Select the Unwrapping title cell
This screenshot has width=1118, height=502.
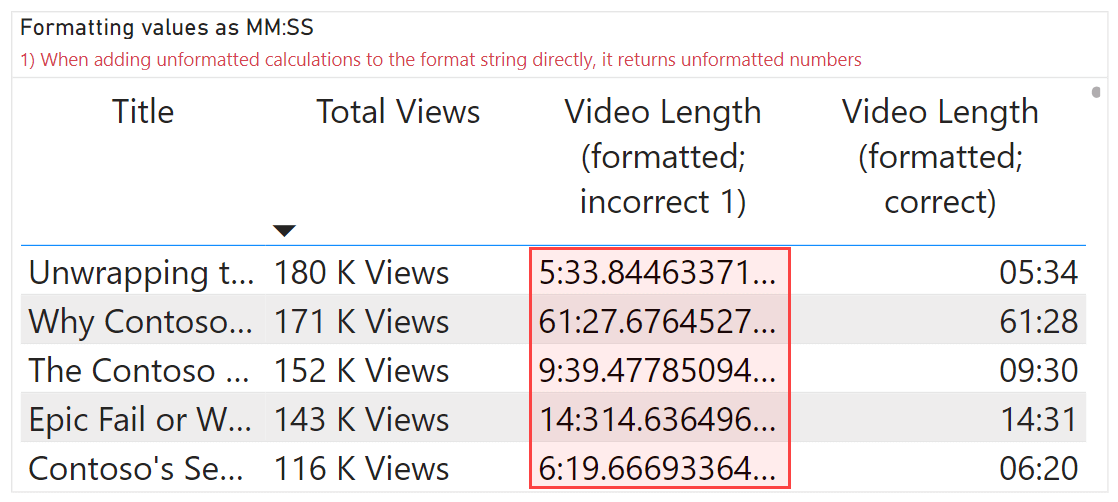[141, 272]
